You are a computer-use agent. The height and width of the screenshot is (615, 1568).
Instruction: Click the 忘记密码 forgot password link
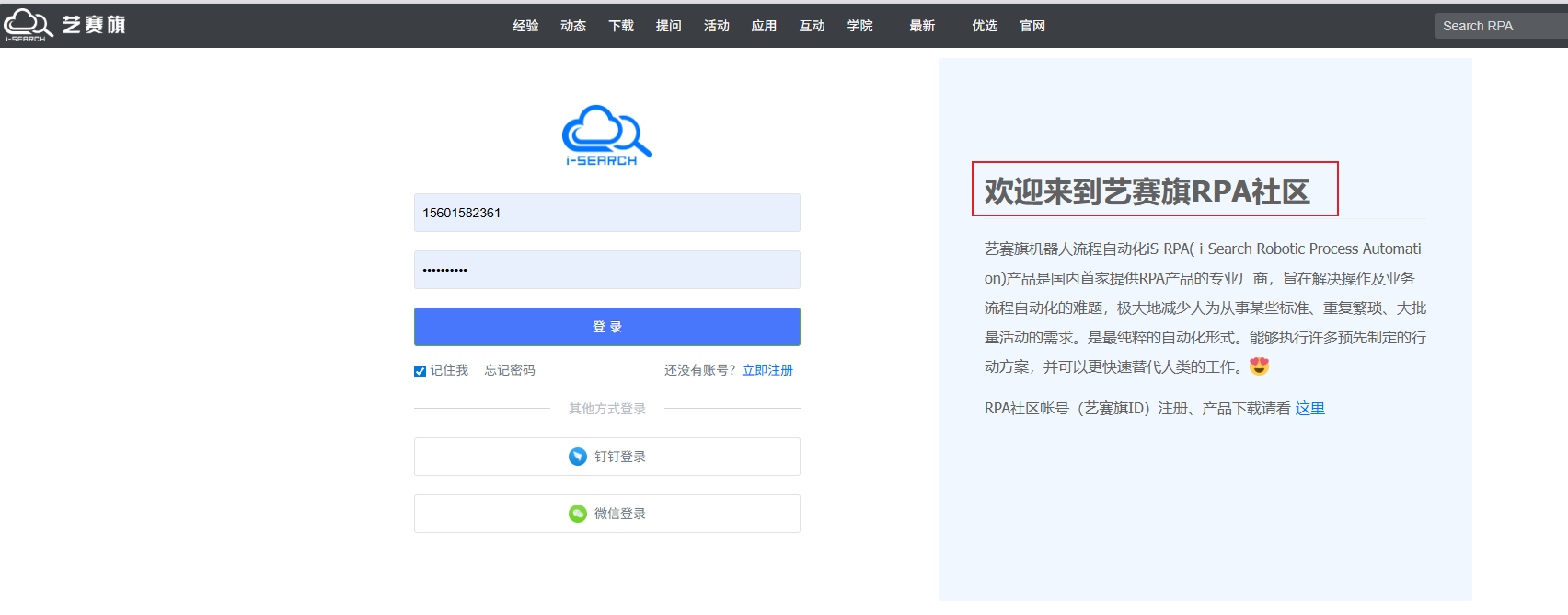click(x=510, y=370)
